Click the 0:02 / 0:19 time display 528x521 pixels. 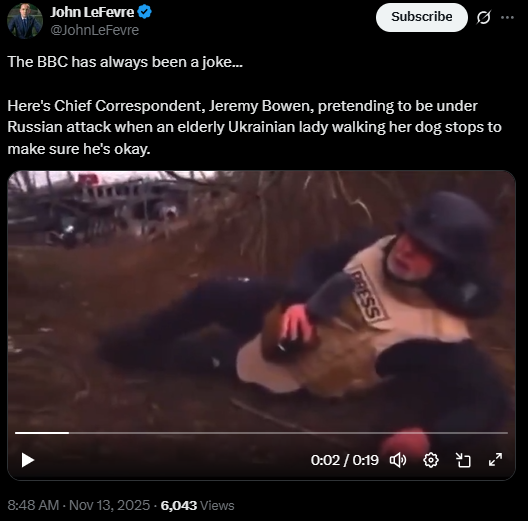[x=344, y=460]
